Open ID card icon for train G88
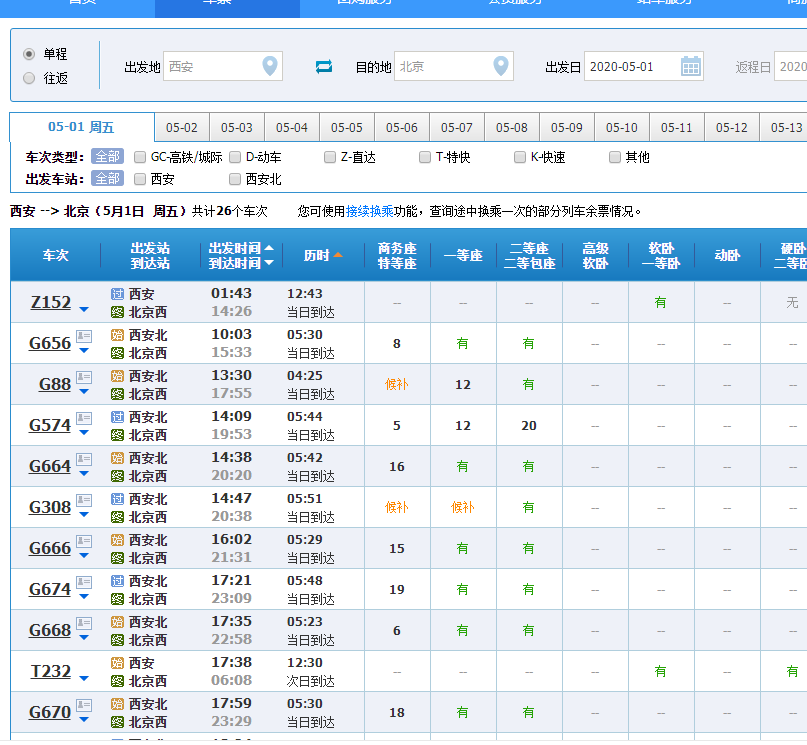This screenshot has height=745, width=807. pyautogui.click(x=84, y=378)
